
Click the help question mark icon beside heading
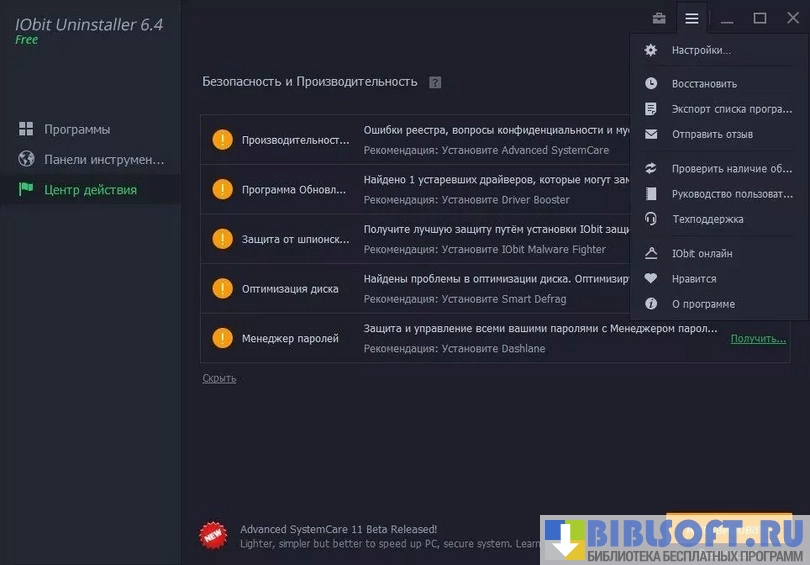[435, 82]
